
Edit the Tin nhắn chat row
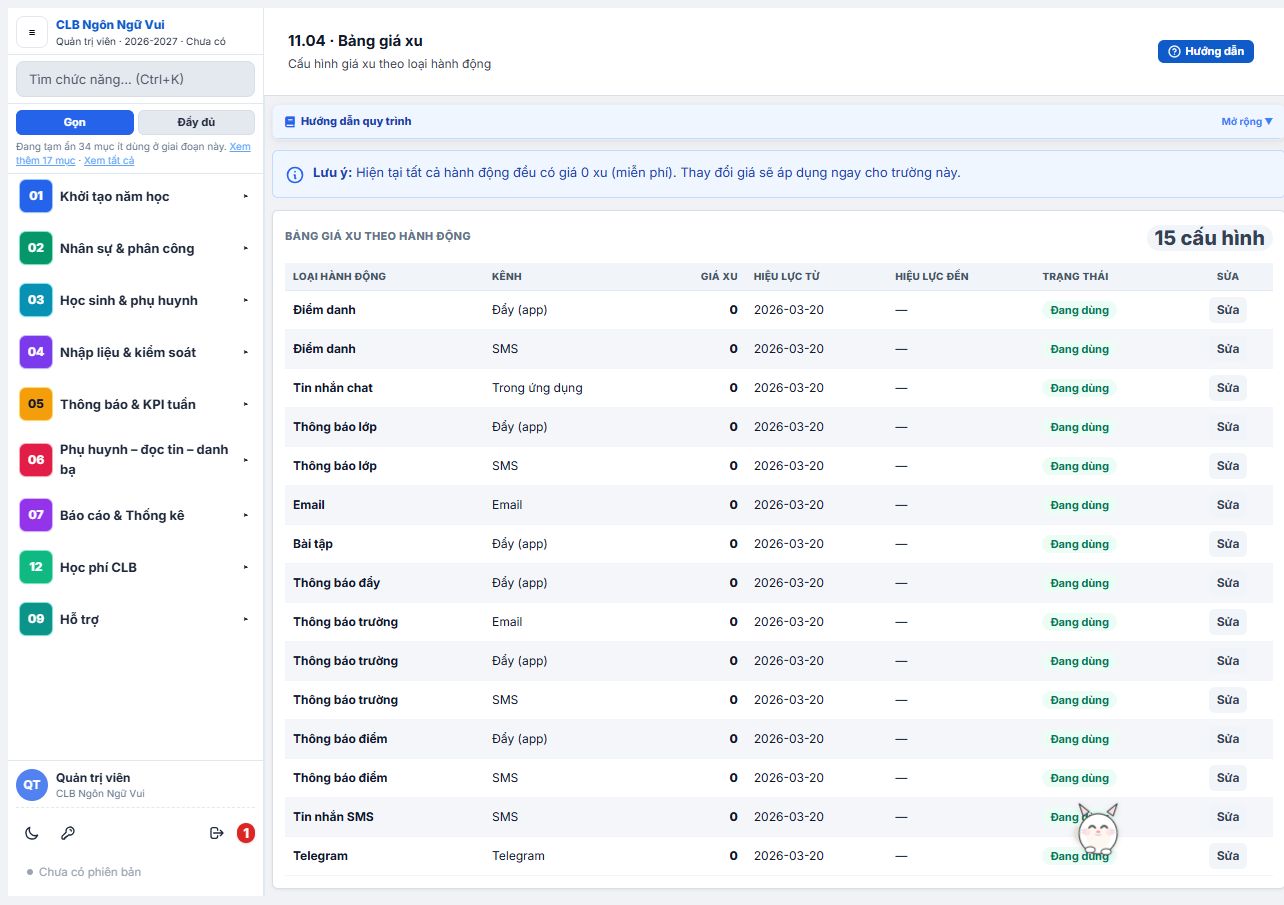(1227, 388)
